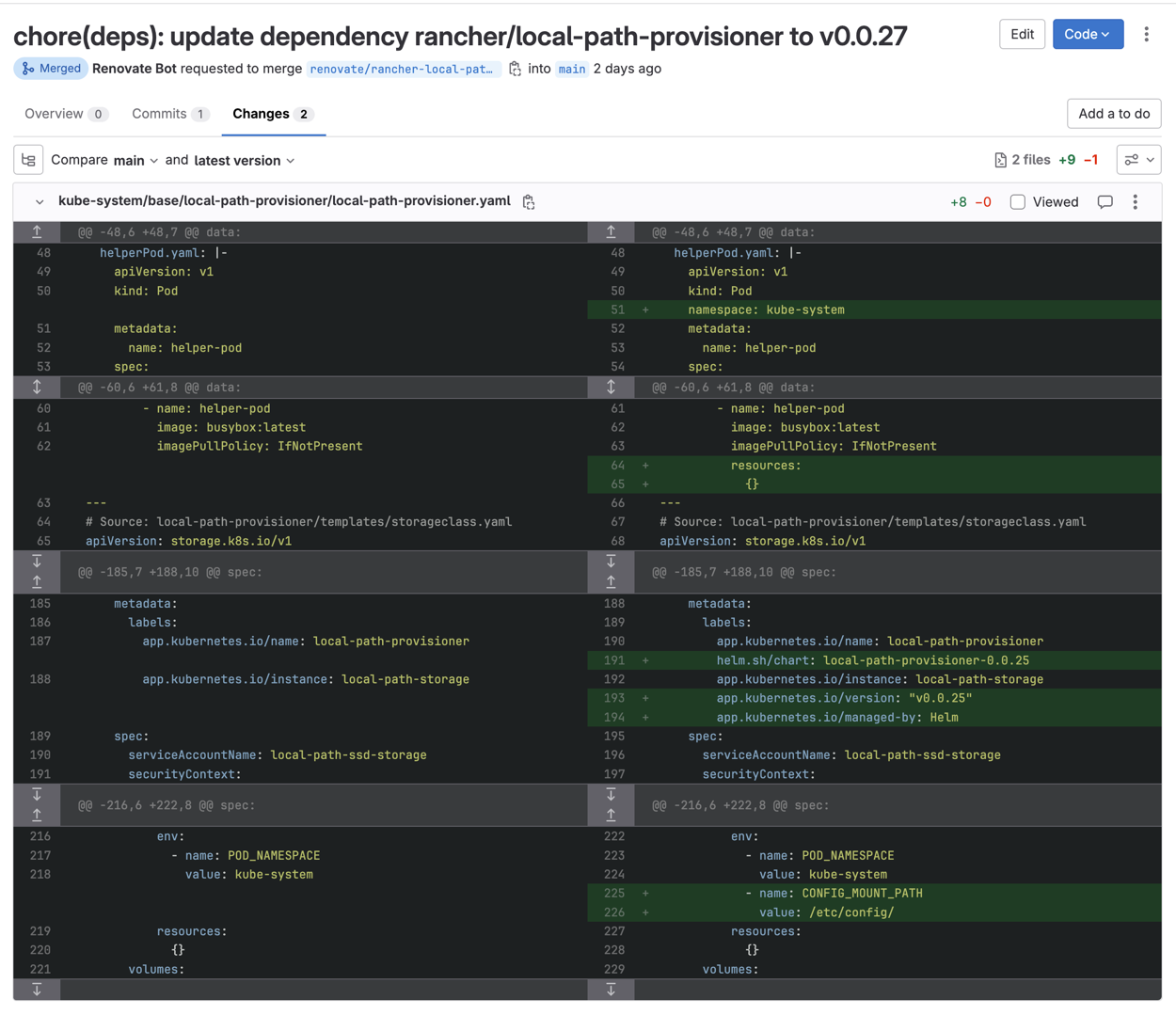Collapse the local-path-provisioner.yaml diff
Viewport: 1176px width, 1015px height.
click(x=39, y=201)
